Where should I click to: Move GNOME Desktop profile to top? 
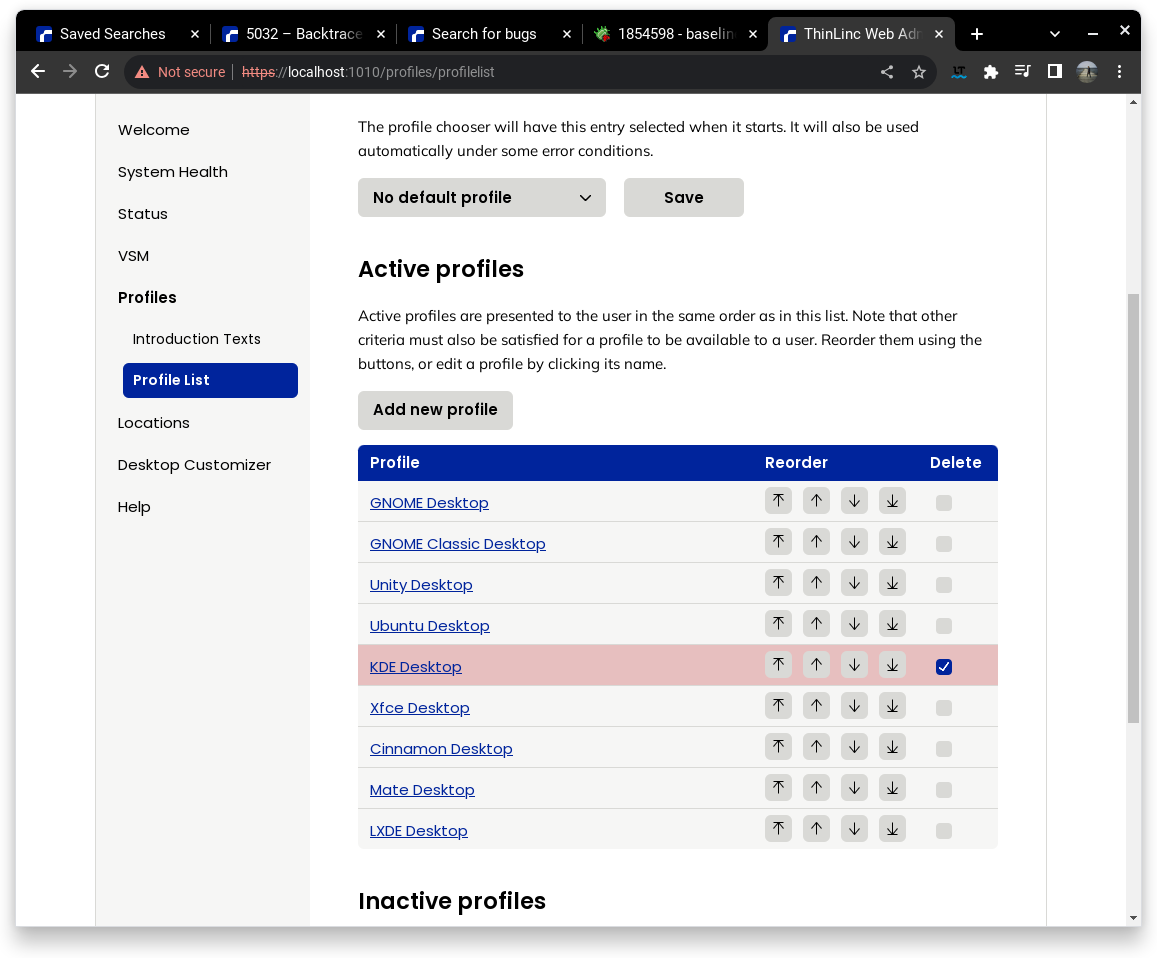[778, 501]
